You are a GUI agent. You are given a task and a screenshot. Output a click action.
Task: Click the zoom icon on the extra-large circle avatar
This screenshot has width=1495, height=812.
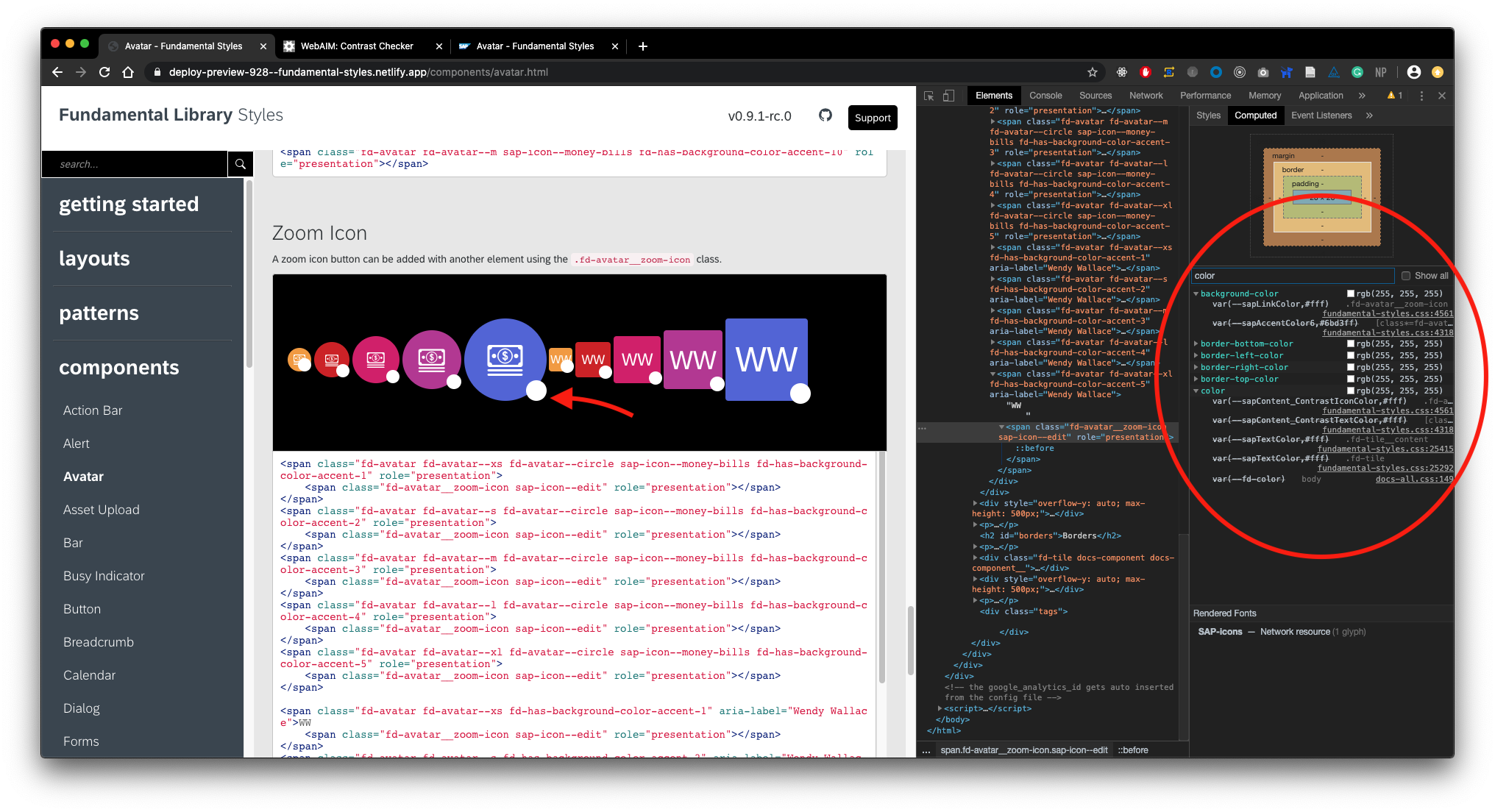pyautogui.click(x=536, y=391)
